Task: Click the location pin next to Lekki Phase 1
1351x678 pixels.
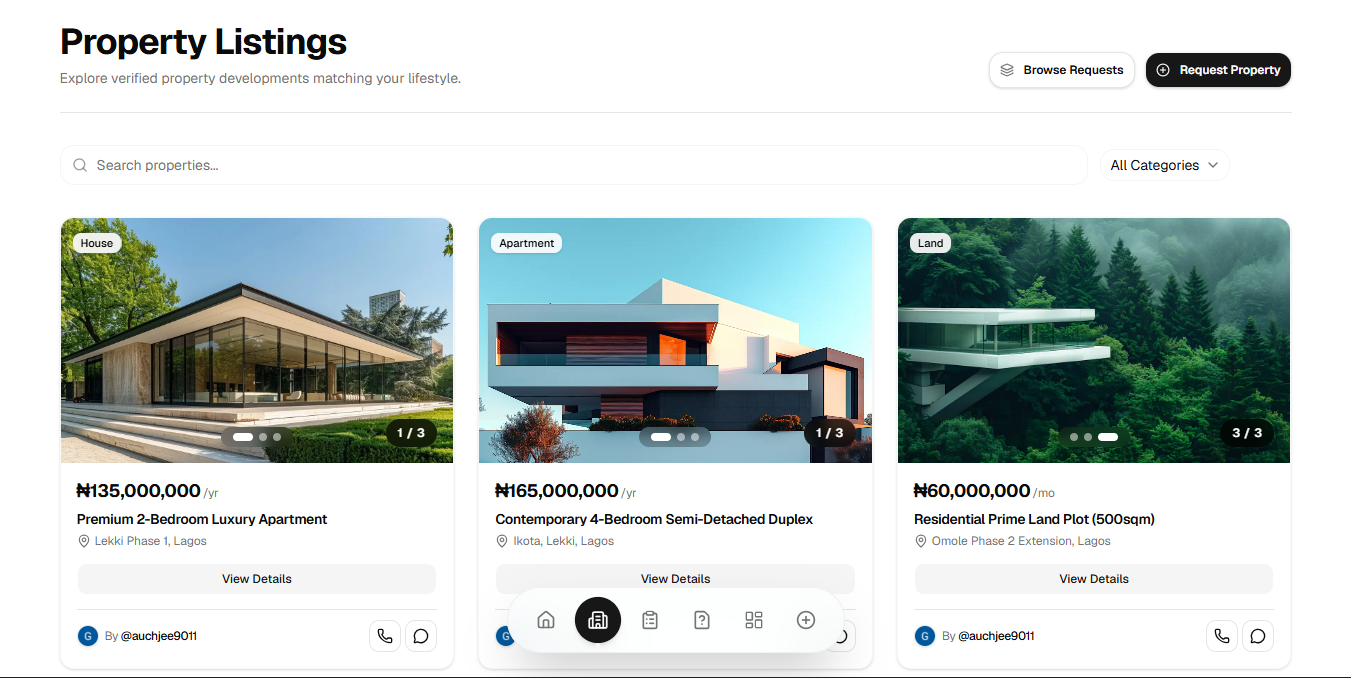Action: [84, 541]
